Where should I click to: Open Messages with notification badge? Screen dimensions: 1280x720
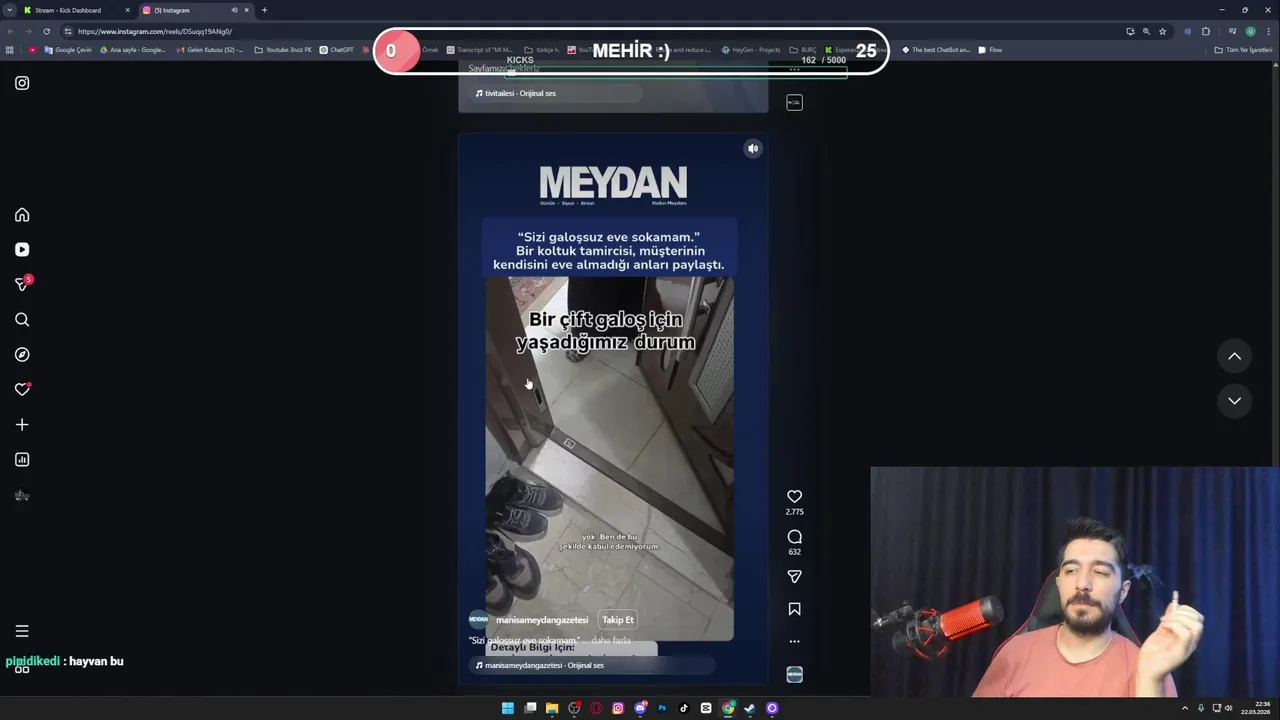click(22, 284)
